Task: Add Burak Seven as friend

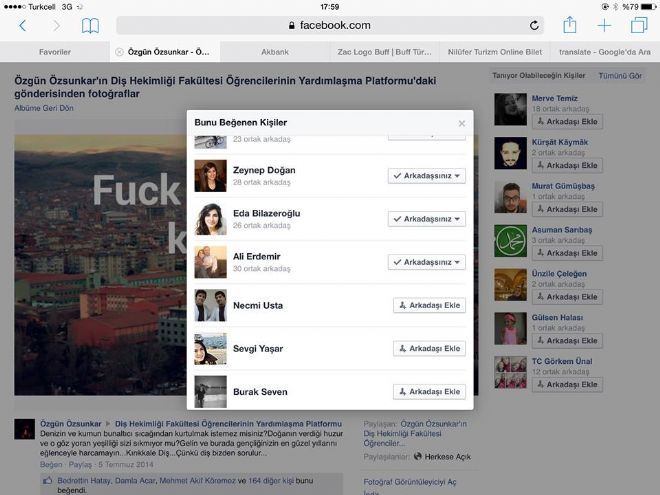Action: point(429,391)
